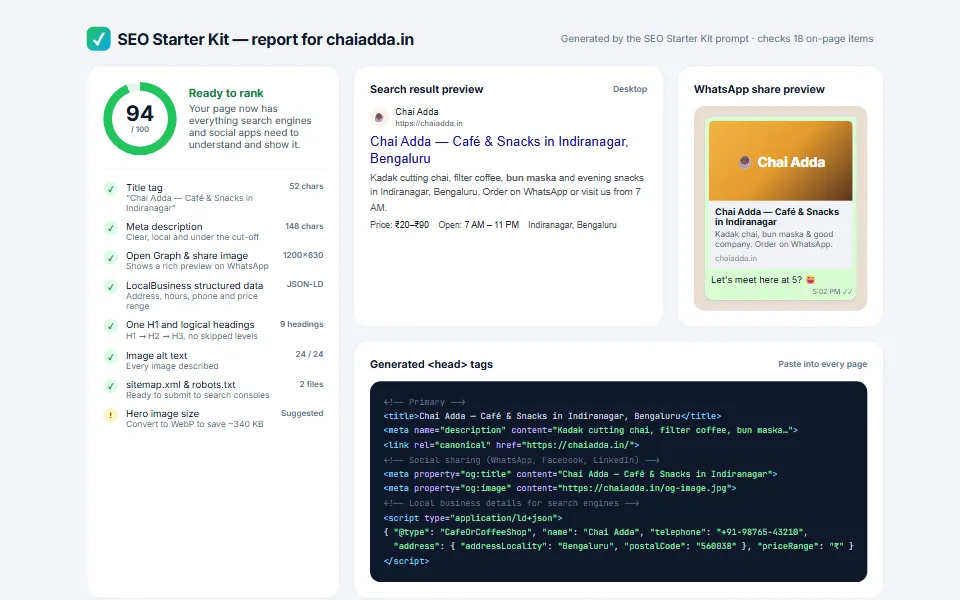Click the 94/100 score ring
The image size is (960, 600).
(x=140, y=118)
